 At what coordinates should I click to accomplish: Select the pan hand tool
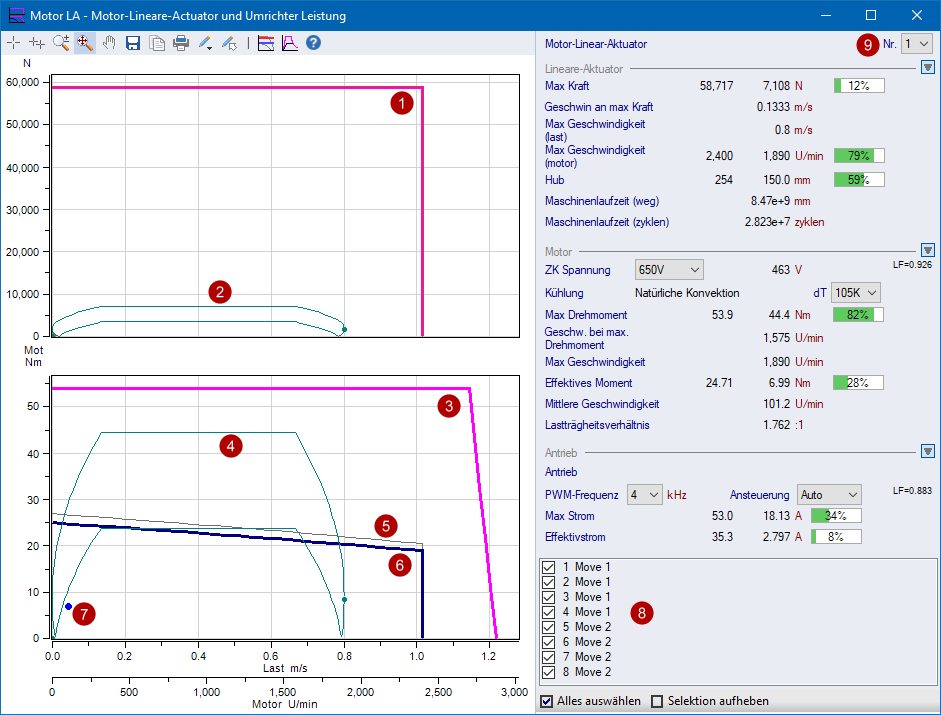coord(108,43)
